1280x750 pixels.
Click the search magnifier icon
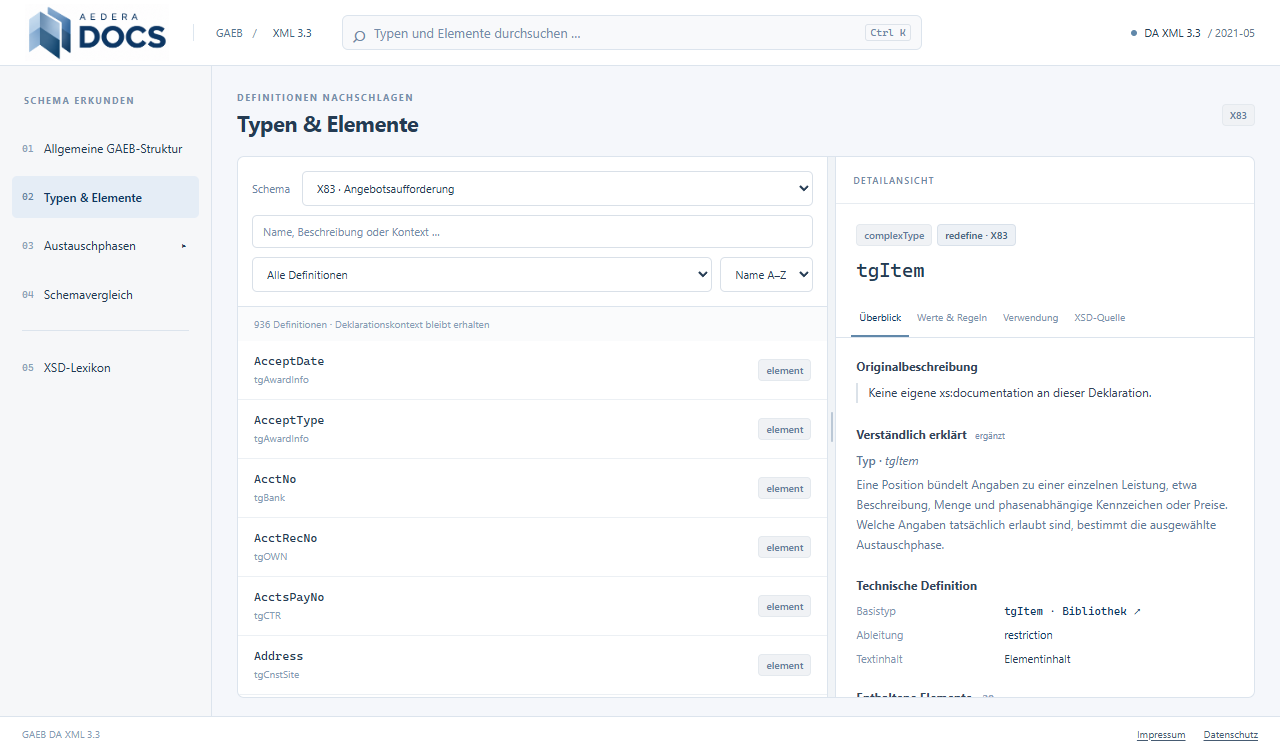pos(359,34)
